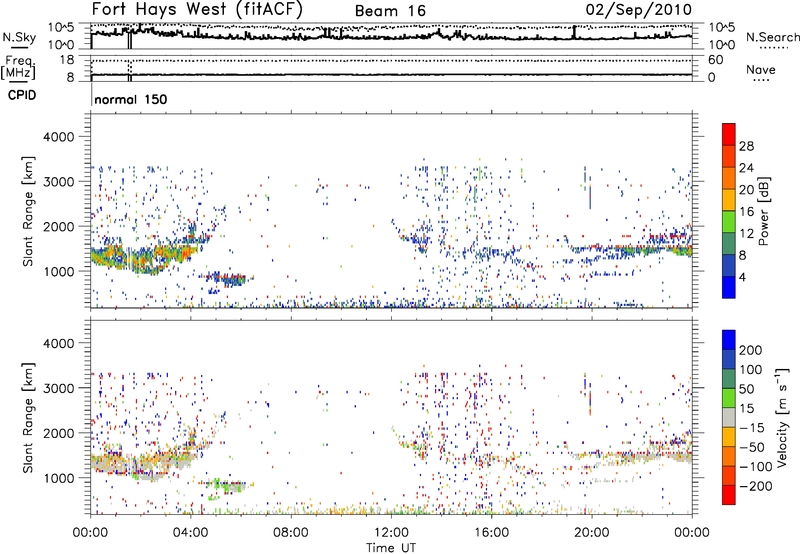Select the CPID row label
Screen dimensions: 800x554
[22, 95]
